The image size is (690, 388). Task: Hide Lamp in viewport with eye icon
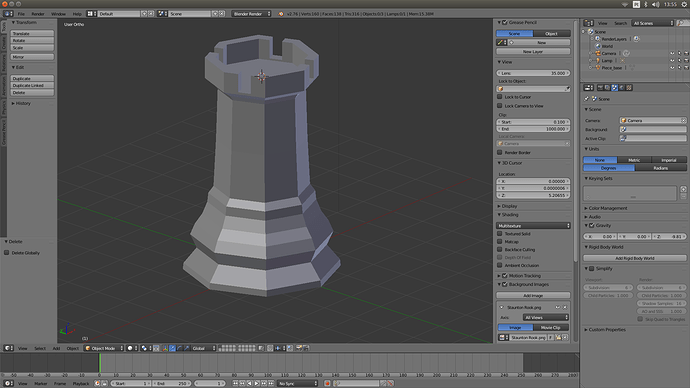[672, 60]
